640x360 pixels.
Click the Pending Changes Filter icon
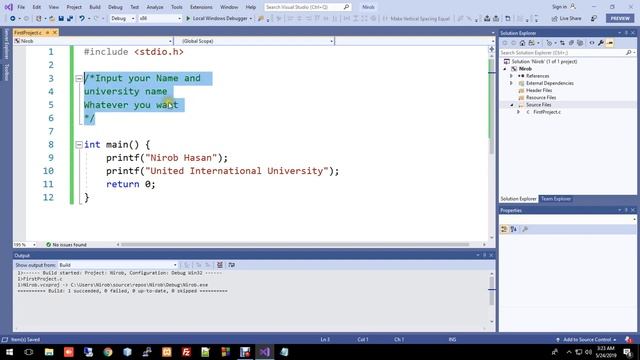(x=549, y=43)
